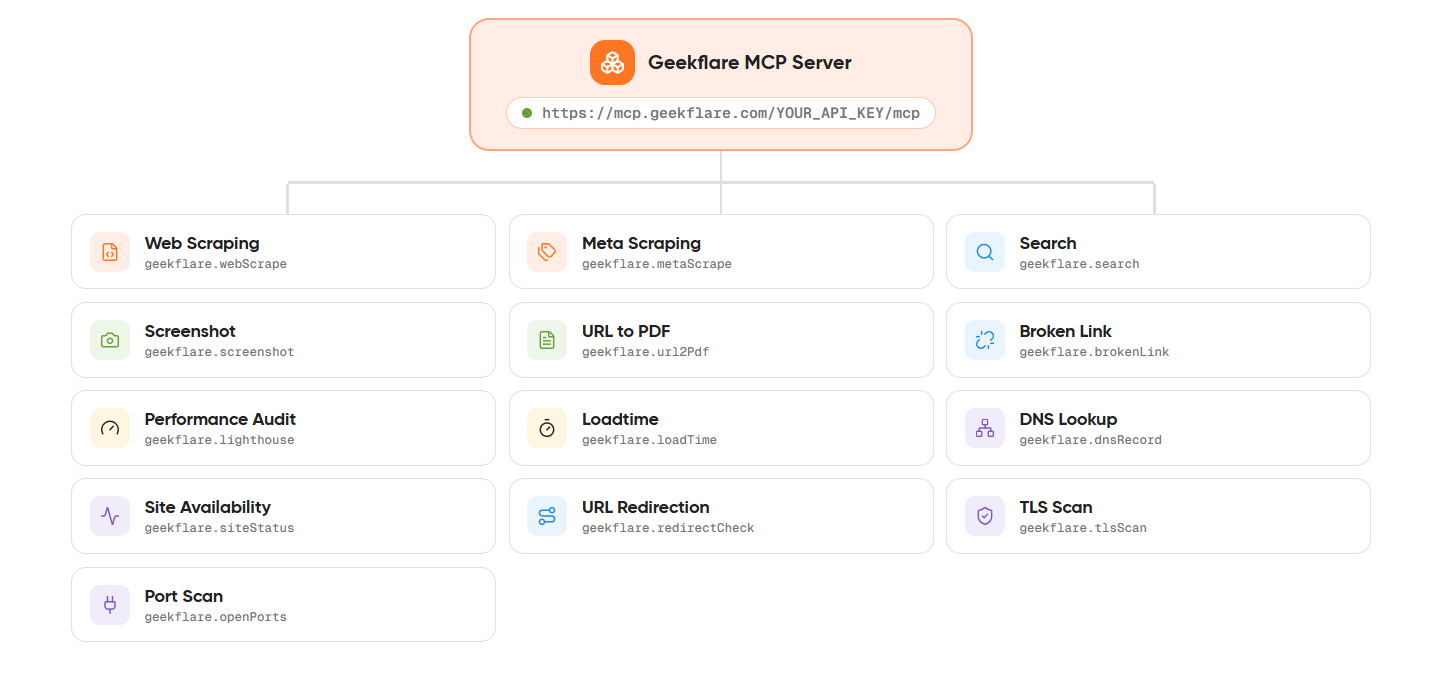1450x697 pixels.
Task: Click the geekflare.brokenLink text
Action: point(1095,352)
